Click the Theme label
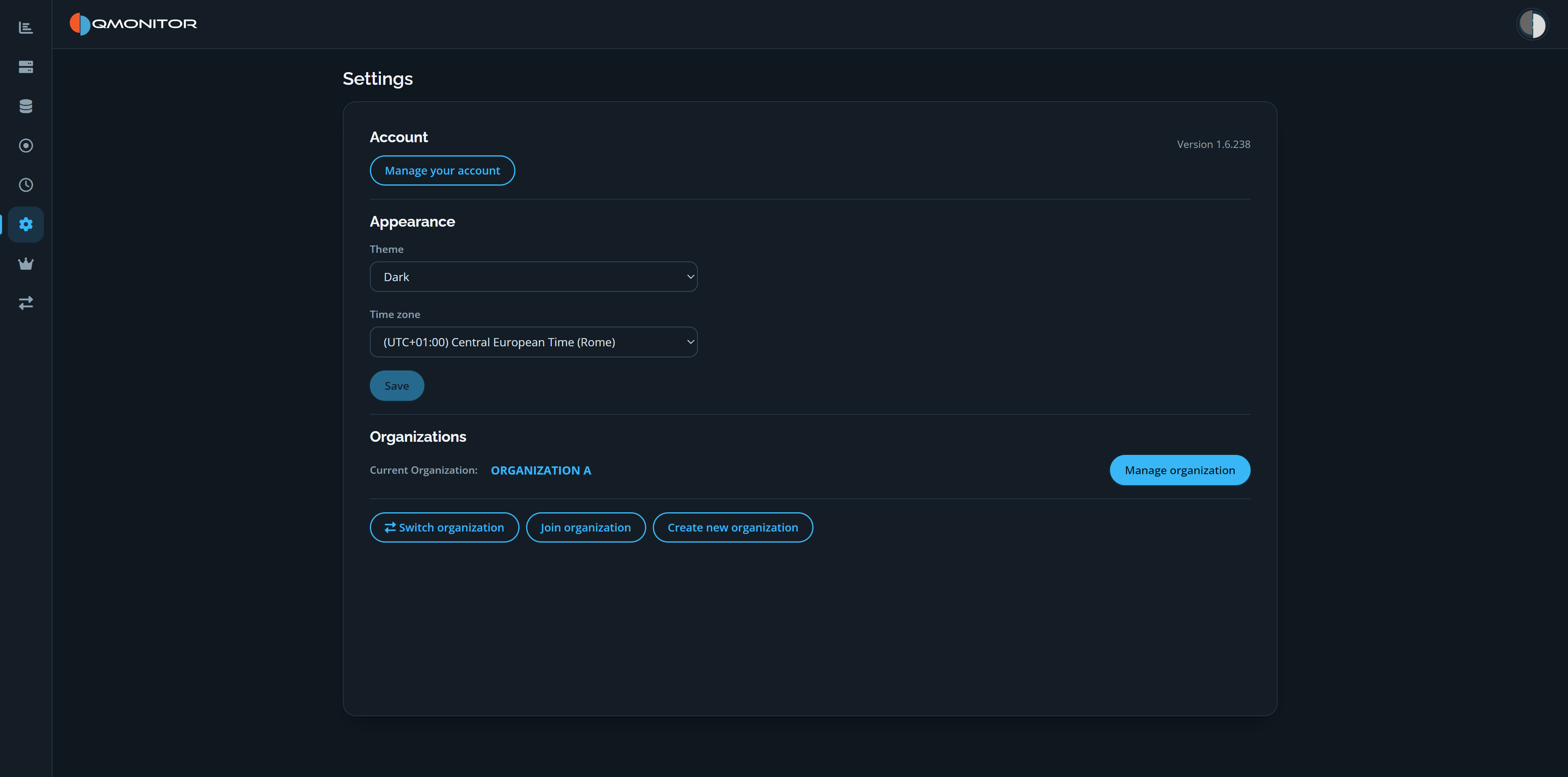Image resolution: width=1568 pixels, height=777 pixels. pyautogui.click(x=386, y=250)
